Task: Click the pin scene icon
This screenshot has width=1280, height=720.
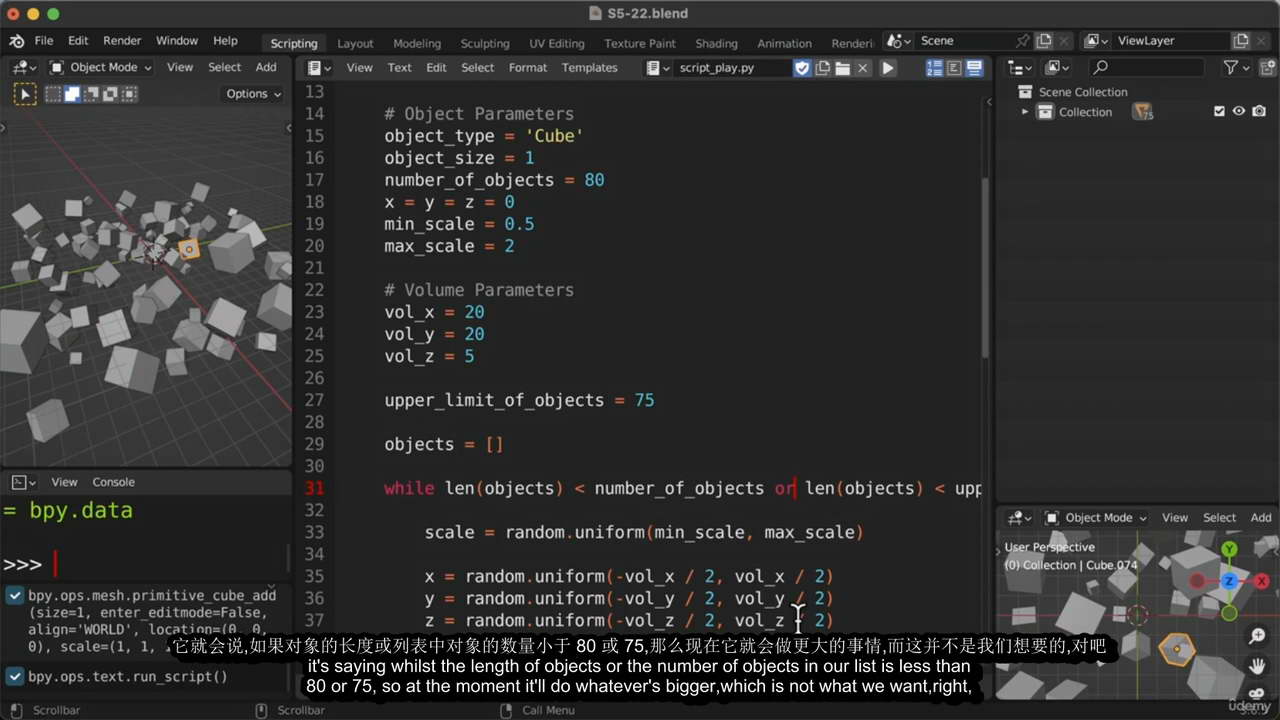Action: point(1022,41)
